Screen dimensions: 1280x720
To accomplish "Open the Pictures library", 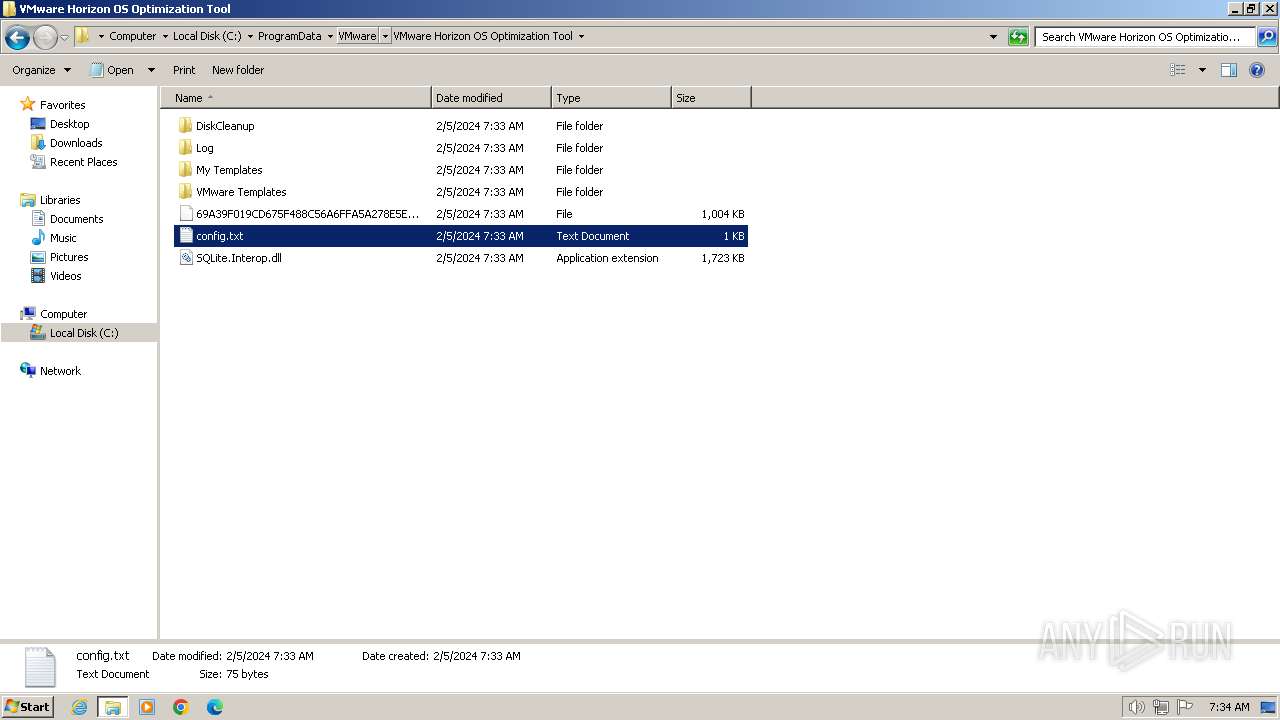I will click(69, 257).
